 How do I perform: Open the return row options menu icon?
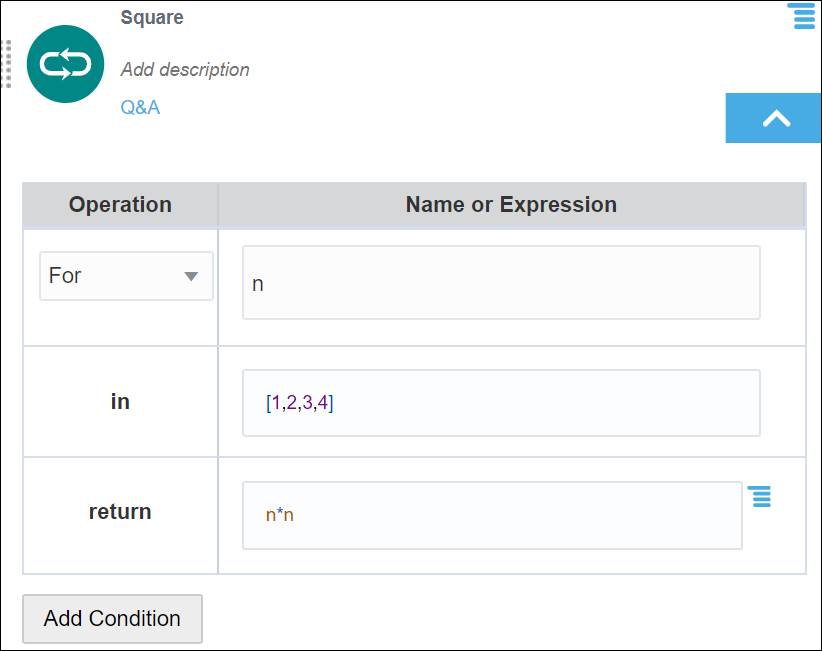(x=760, y=496)
